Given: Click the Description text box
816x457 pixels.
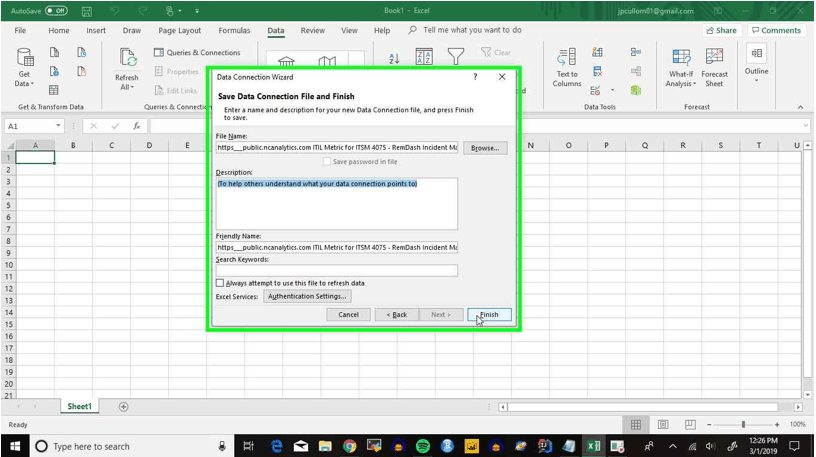Looking at the screenshot, I should tap(337, 204).
